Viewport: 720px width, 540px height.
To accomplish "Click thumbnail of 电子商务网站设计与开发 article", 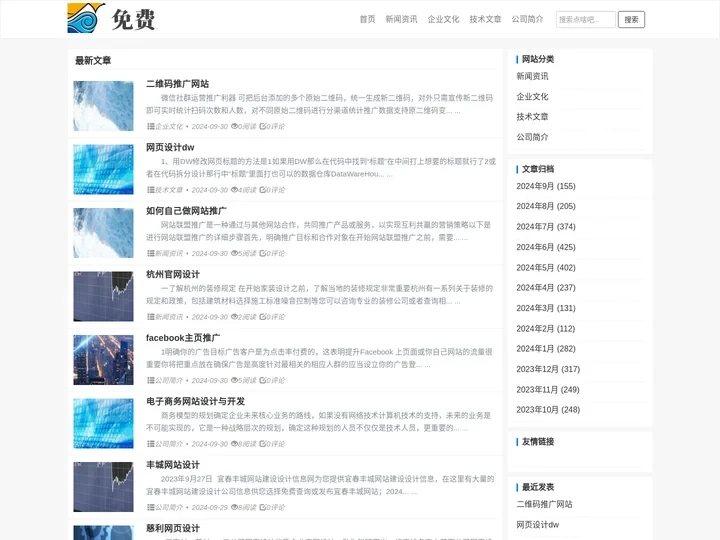I will [103, 423].
